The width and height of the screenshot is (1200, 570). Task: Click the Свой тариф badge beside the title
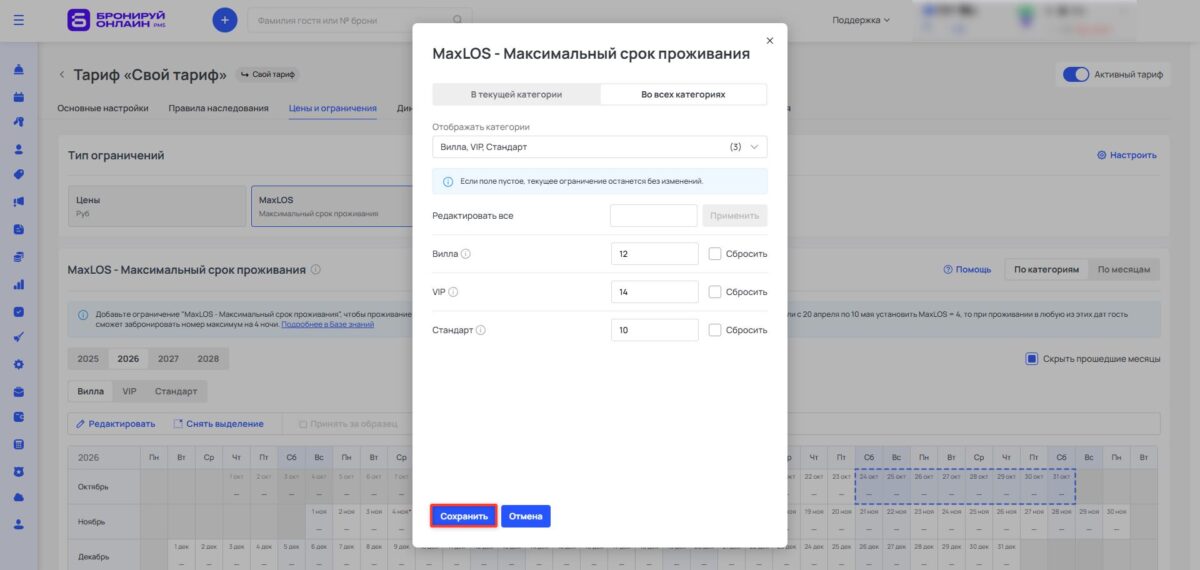(268, 75)
